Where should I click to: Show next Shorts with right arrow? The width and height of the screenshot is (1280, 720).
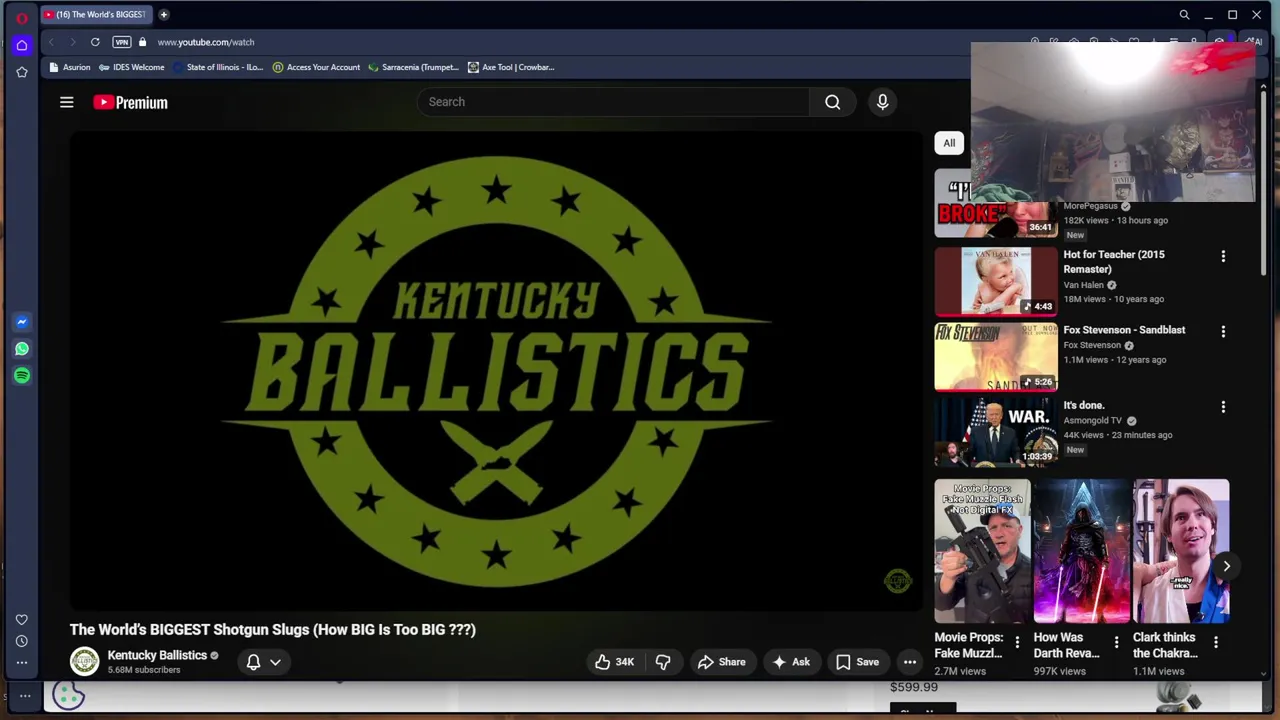point(1226,566)
